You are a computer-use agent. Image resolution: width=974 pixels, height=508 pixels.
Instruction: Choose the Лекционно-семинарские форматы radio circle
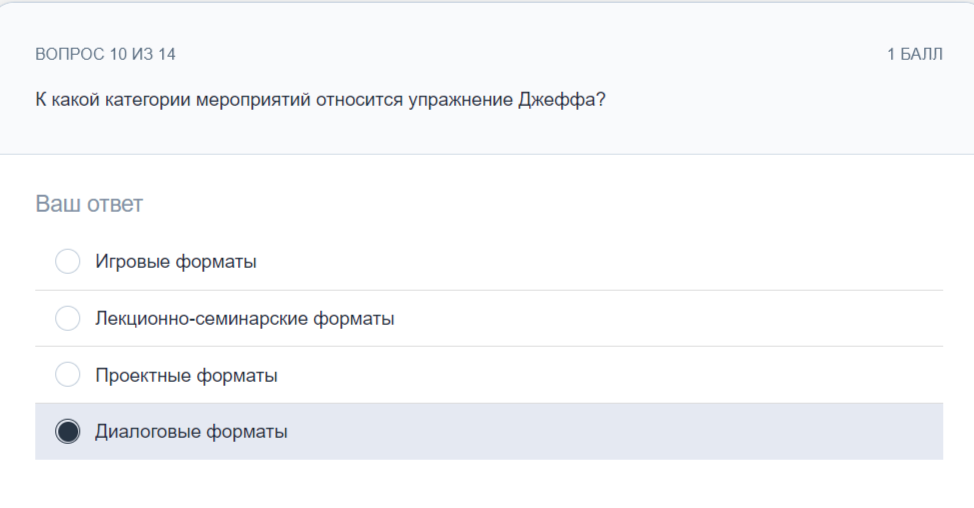(68, 318)
